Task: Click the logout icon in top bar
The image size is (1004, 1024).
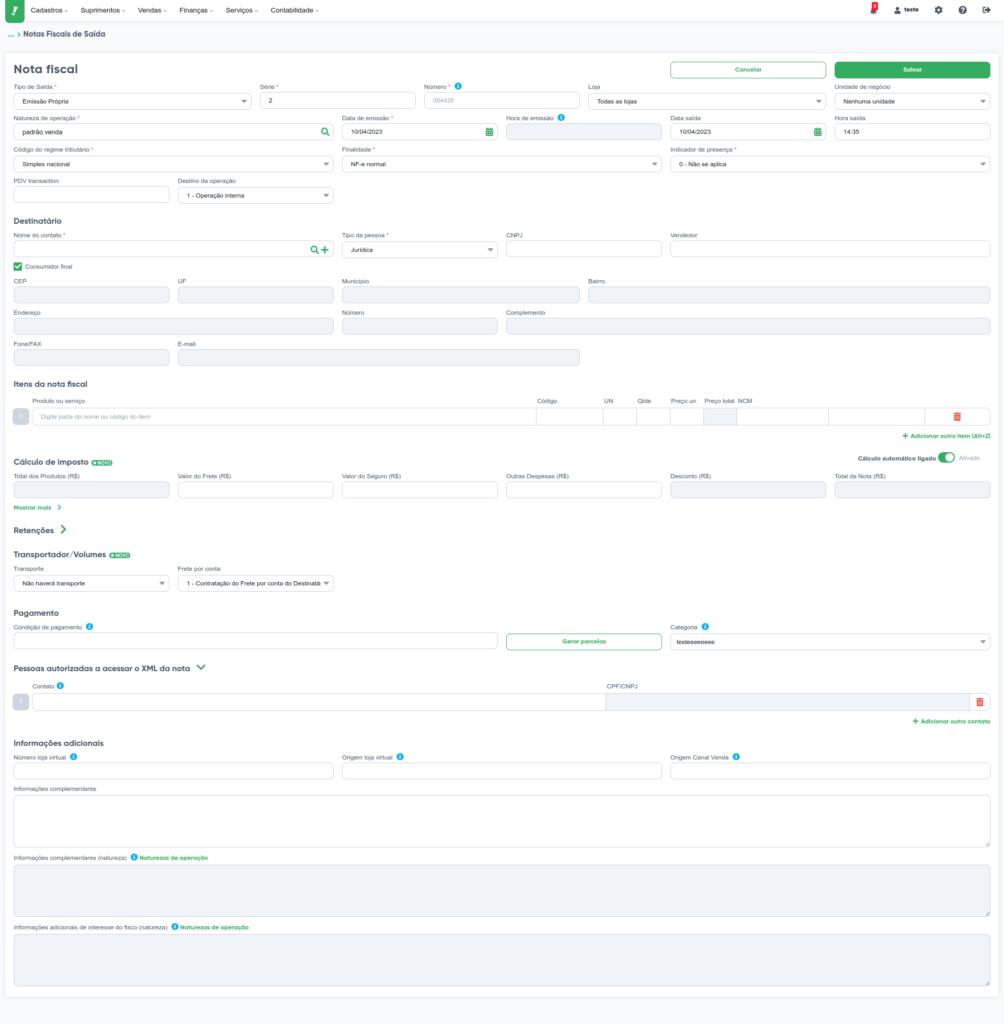Action: click(986, 10)
